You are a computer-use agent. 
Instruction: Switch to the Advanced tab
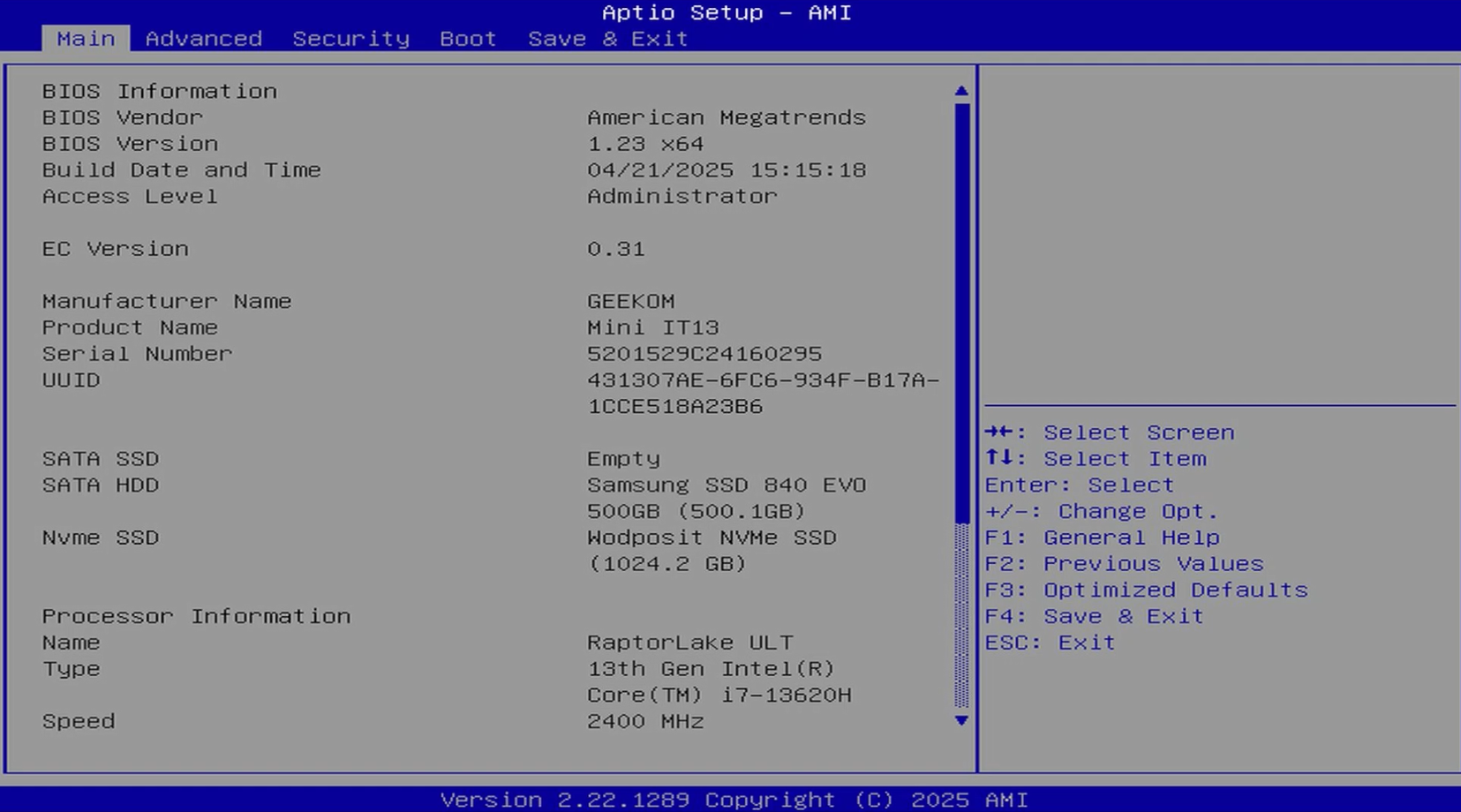coord(203,39)
